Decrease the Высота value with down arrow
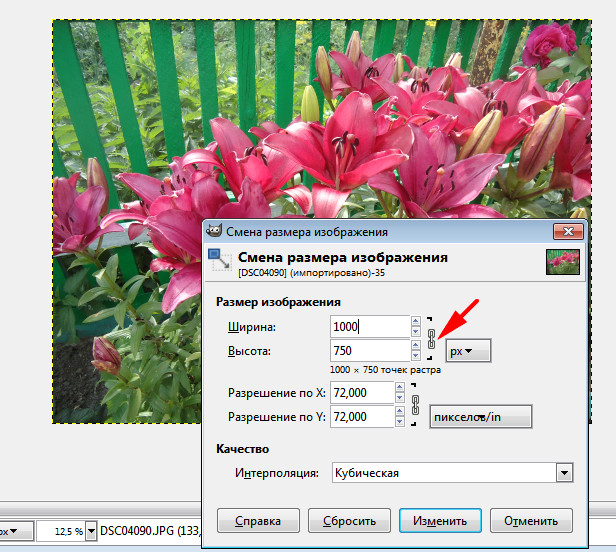 pos(415,356)
